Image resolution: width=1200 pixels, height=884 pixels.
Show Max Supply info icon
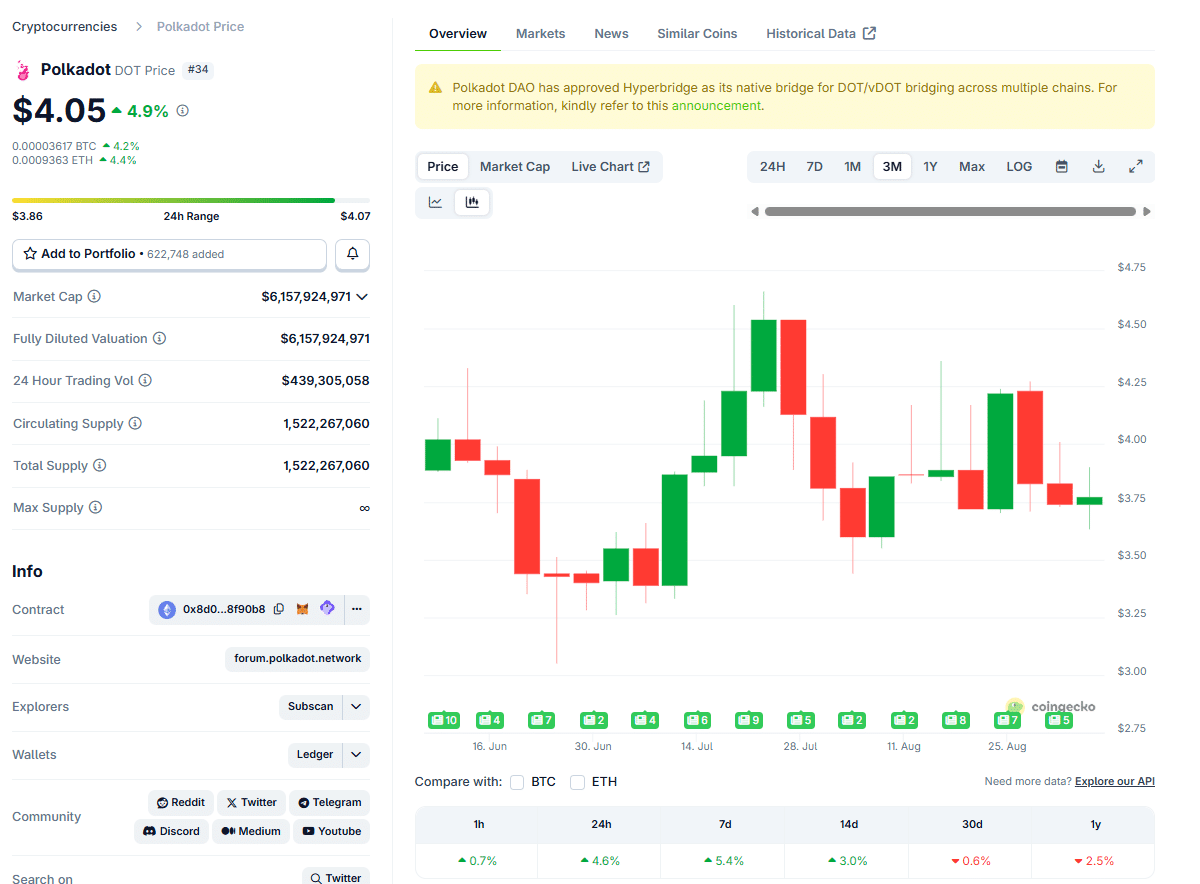coord(95,508)
